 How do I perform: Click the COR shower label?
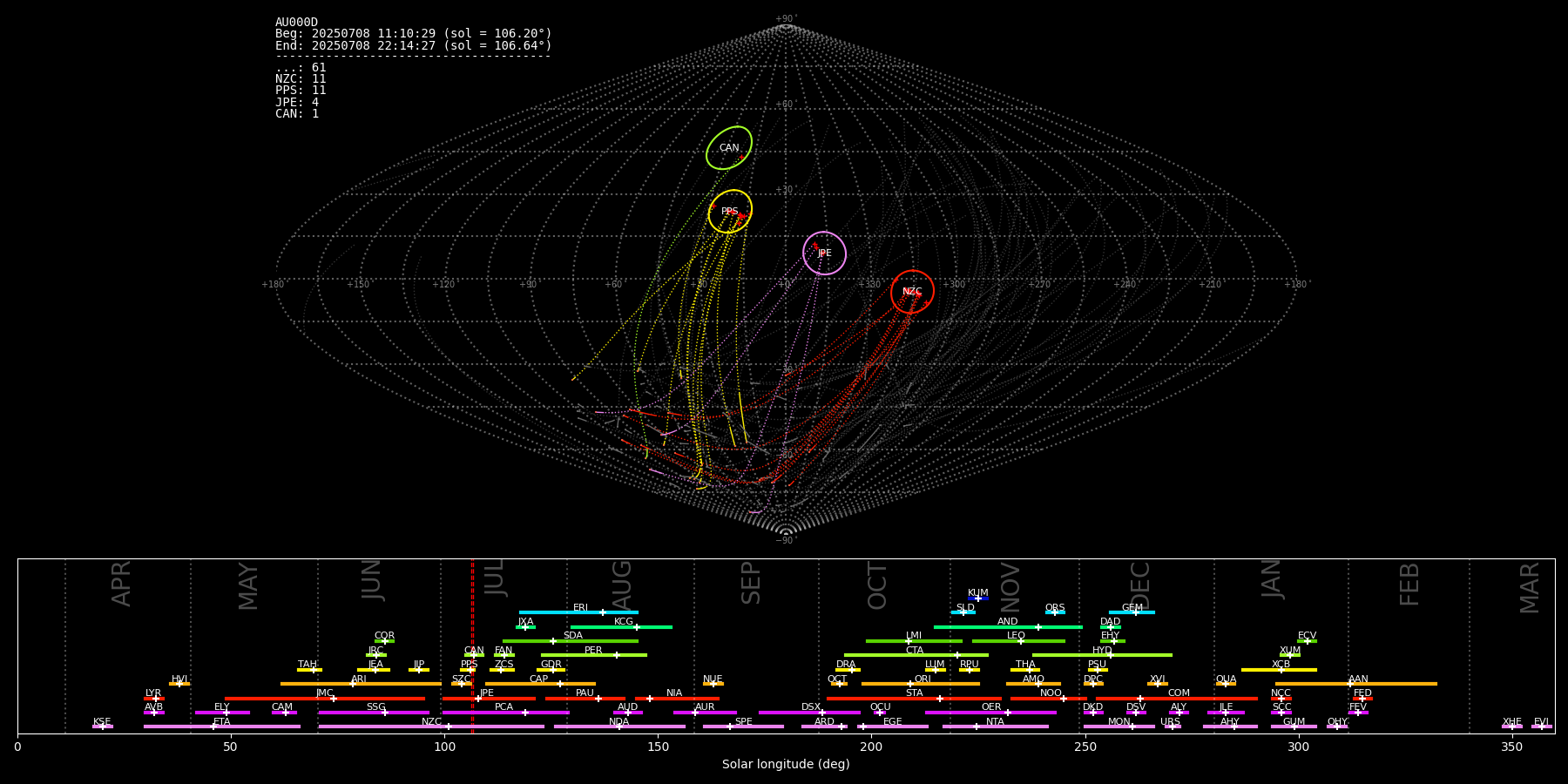384,636
